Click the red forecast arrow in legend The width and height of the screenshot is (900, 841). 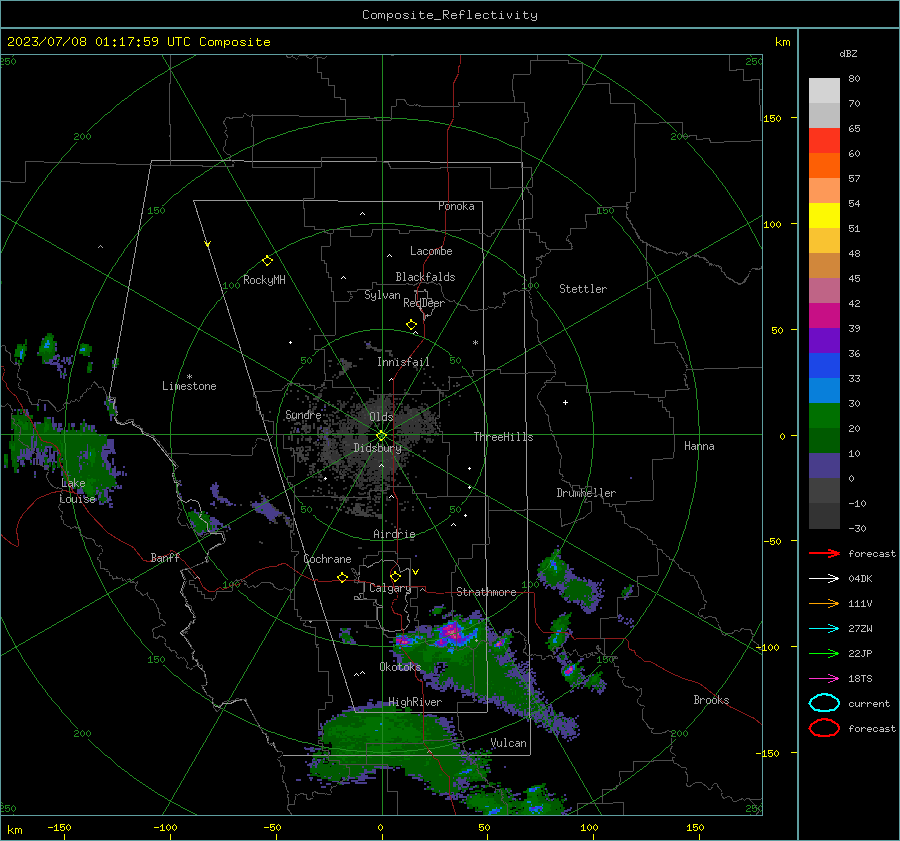point(824,553)
